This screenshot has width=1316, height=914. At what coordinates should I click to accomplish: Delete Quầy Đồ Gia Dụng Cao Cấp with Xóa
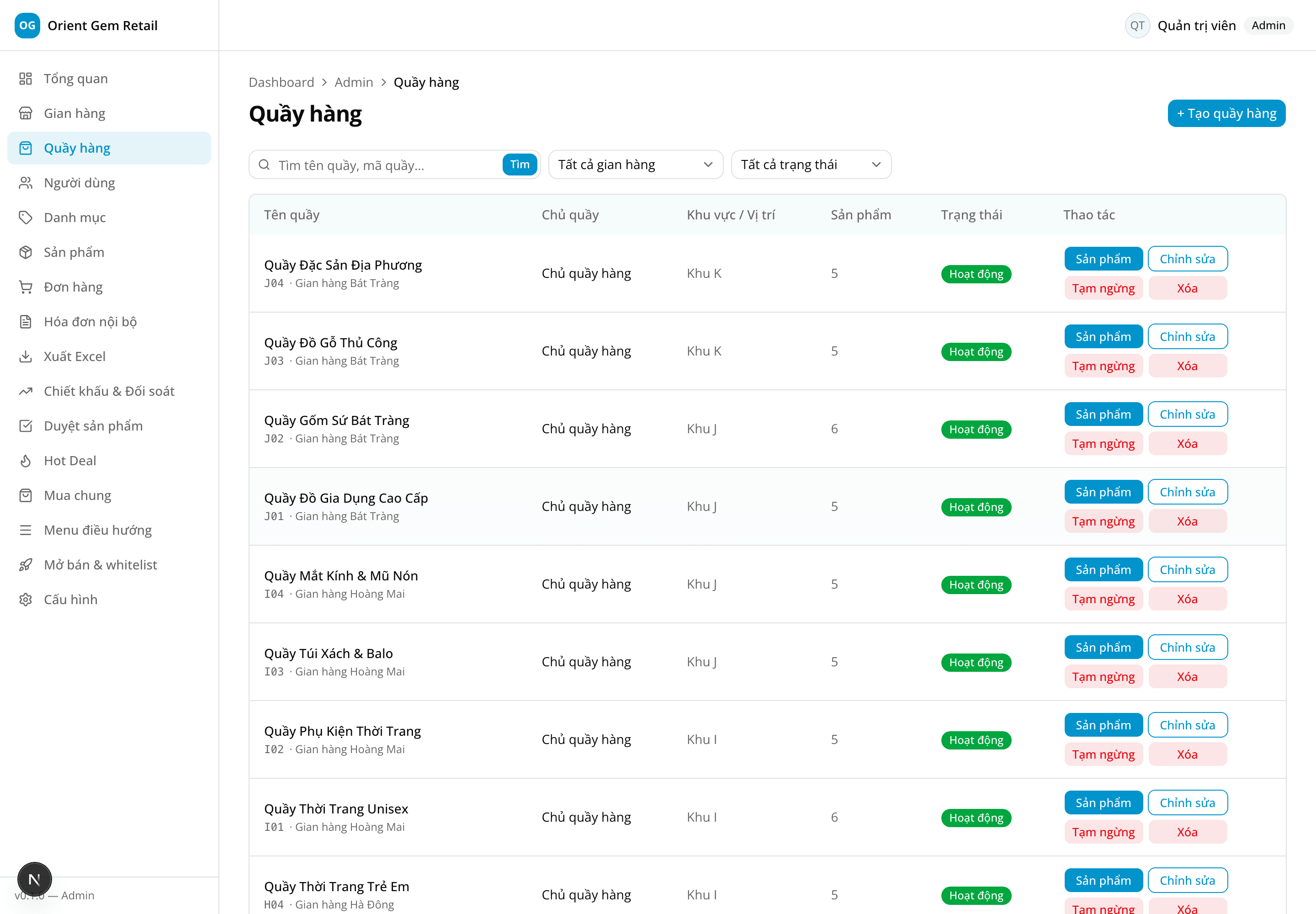click(x=1187, y=522)
